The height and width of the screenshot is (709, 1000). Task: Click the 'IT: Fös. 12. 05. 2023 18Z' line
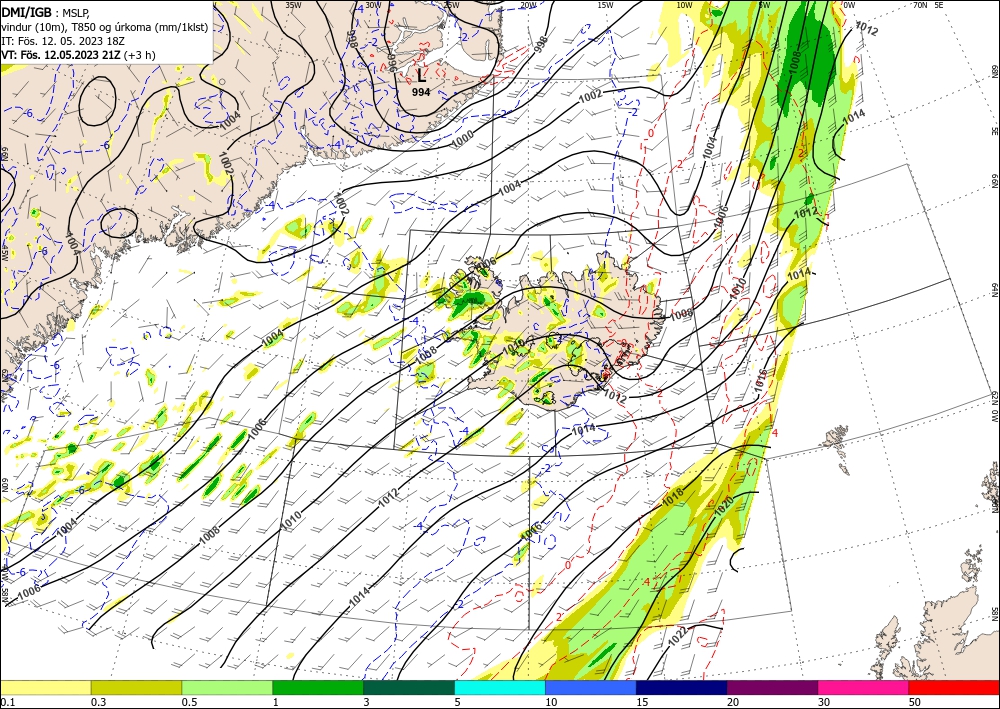pos(62,41)
